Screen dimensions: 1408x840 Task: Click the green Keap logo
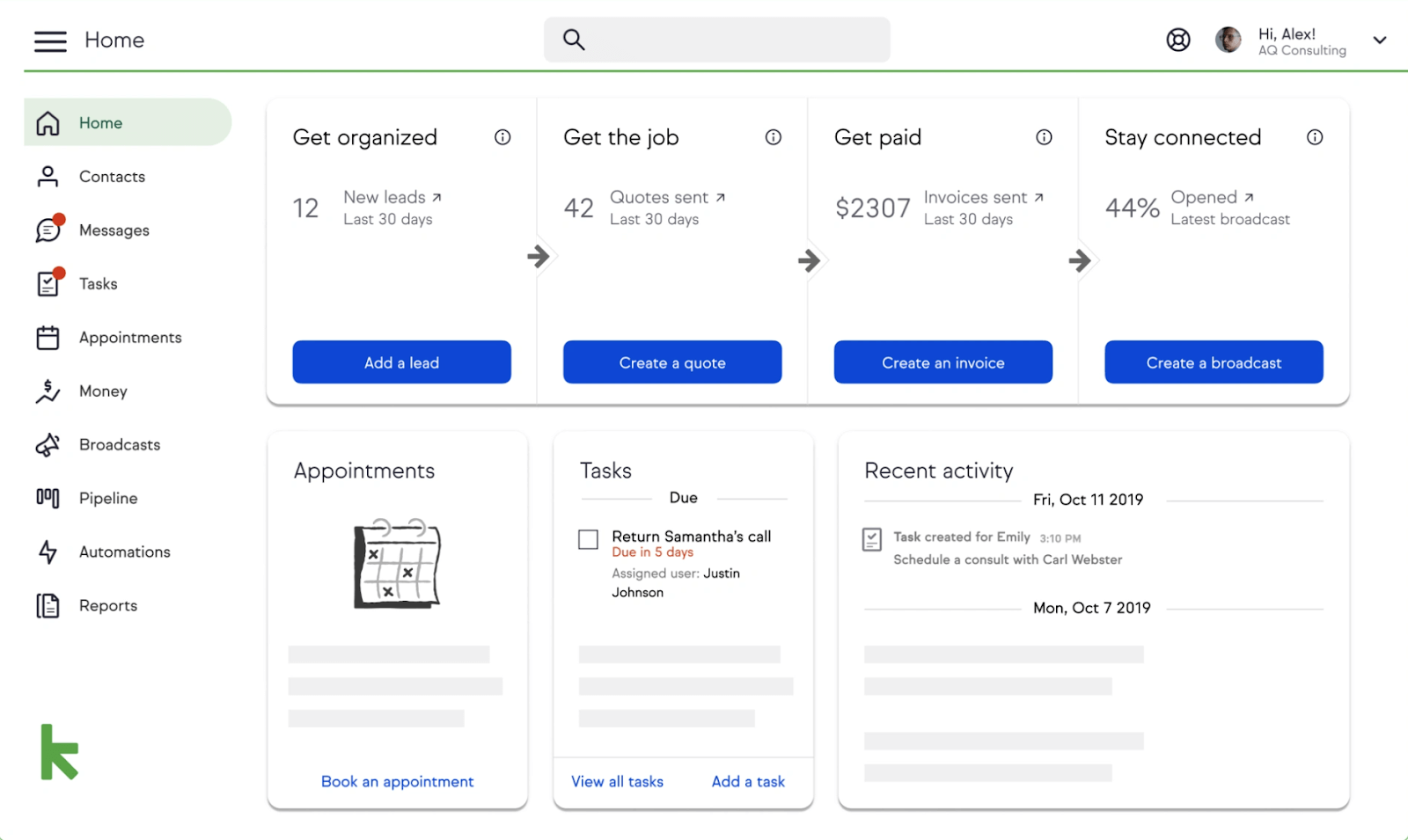pos(59,752)
